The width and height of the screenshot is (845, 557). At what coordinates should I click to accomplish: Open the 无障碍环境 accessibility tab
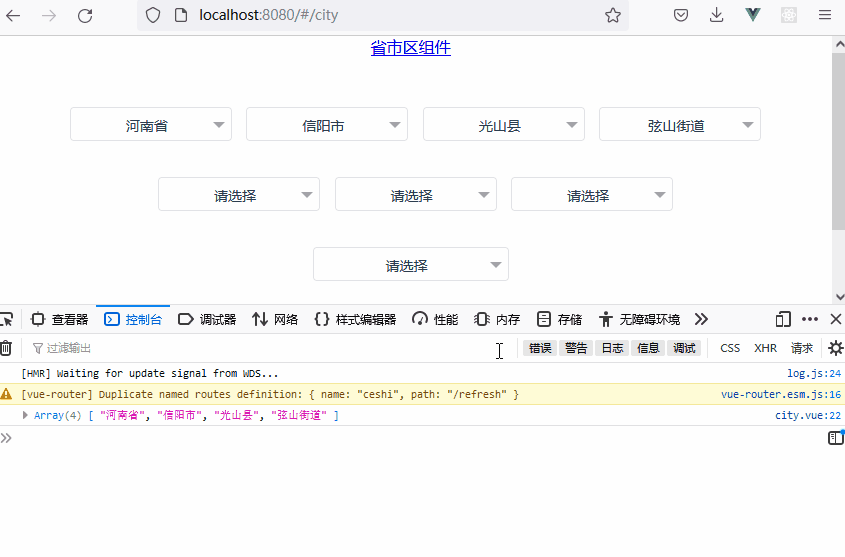pyautogui.click(x=639, y=319)
